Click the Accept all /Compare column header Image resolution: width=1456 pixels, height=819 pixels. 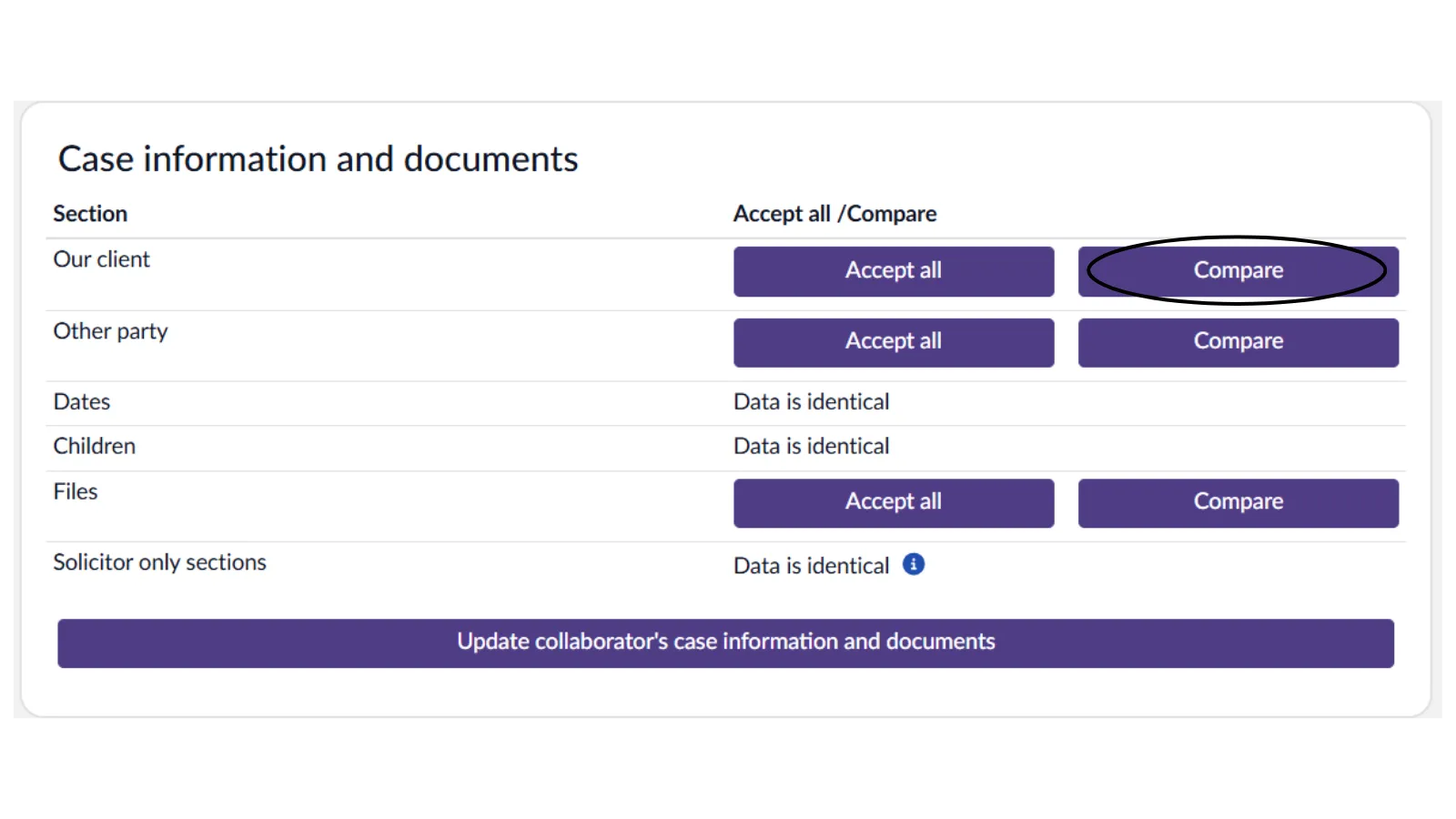click(x=834, y=214)
